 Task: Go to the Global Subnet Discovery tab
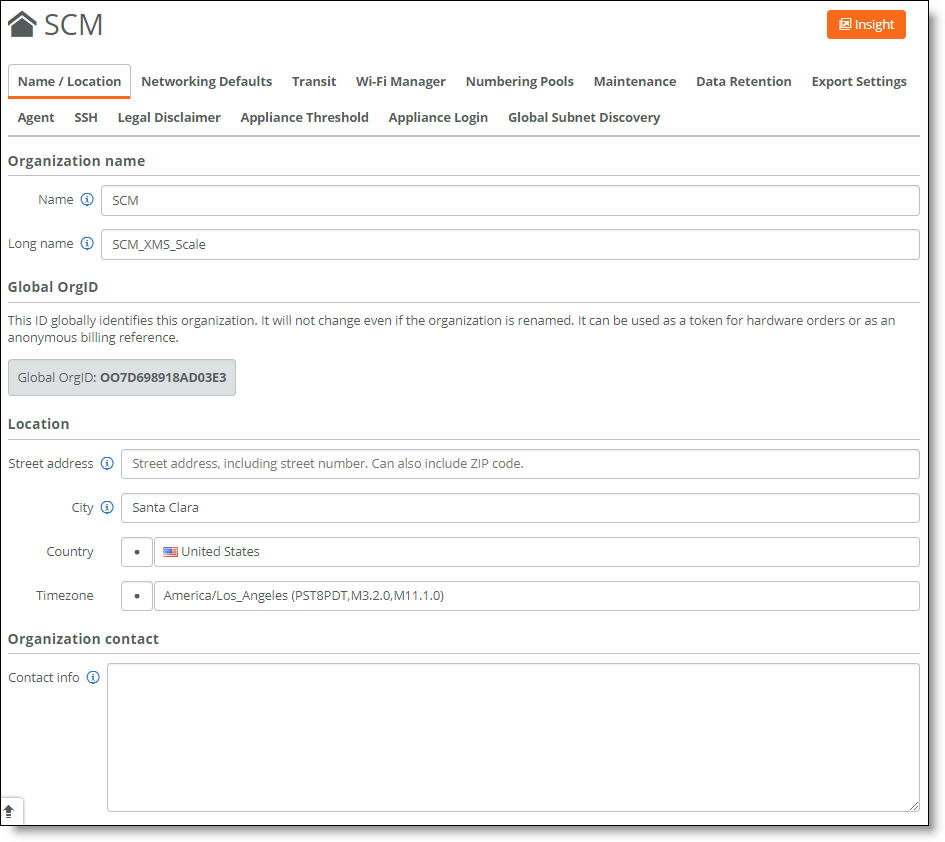(584, 118)
